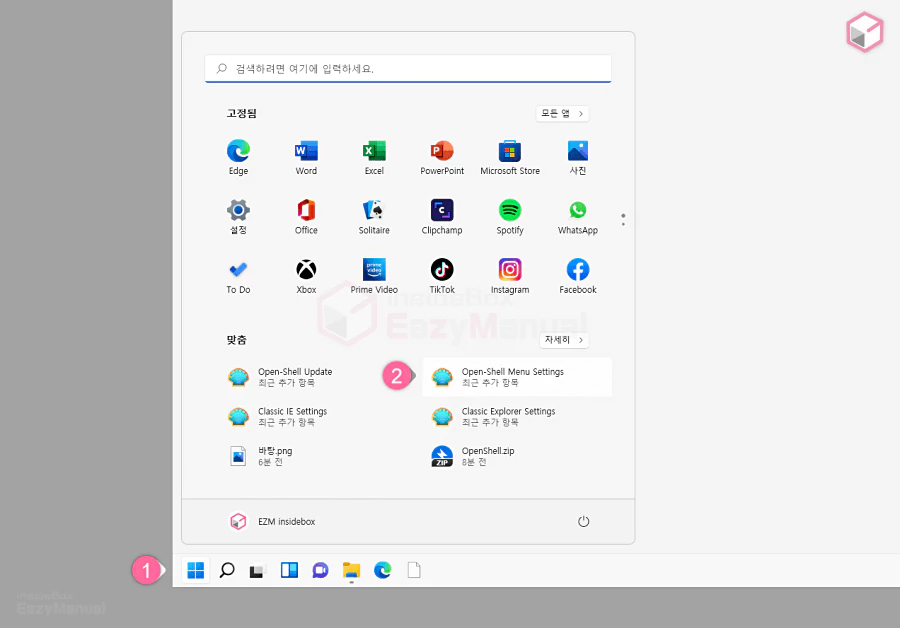This screenshot has width=900, height=628.
Task: Open Excel from pinned apps
Action: pos(374,157)
